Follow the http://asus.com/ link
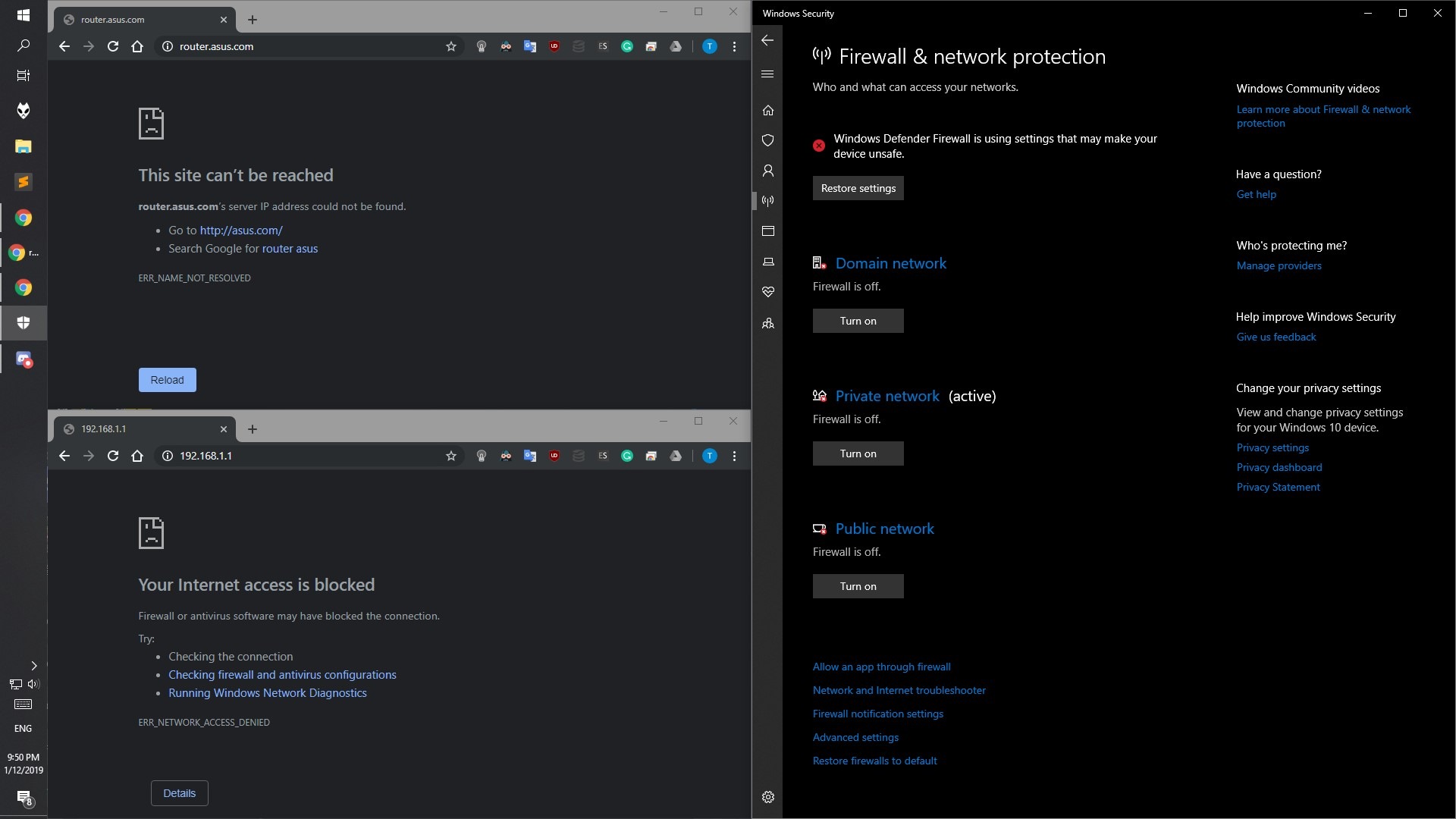 point(241,231)
